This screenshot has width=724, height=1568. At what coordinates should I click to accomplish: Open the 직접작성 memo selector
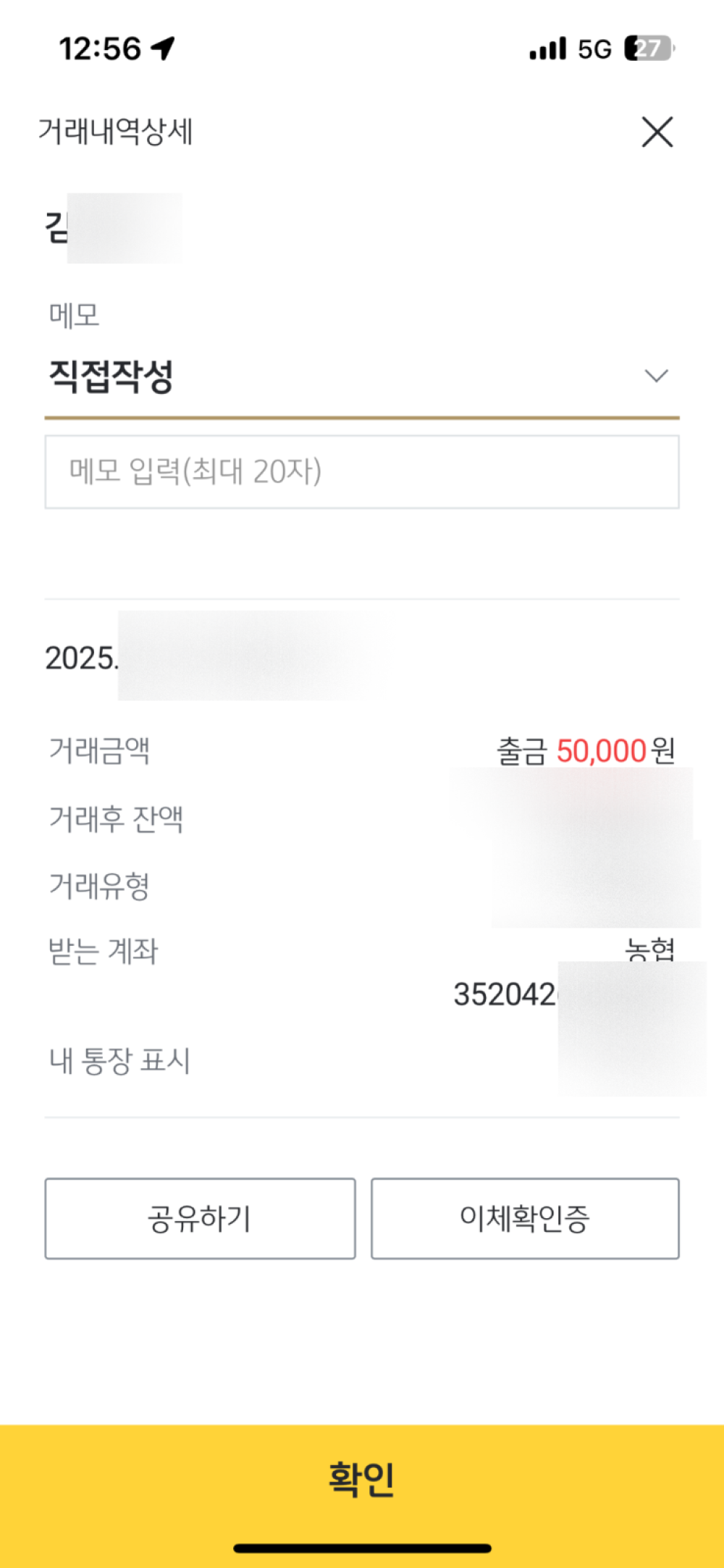362,377
